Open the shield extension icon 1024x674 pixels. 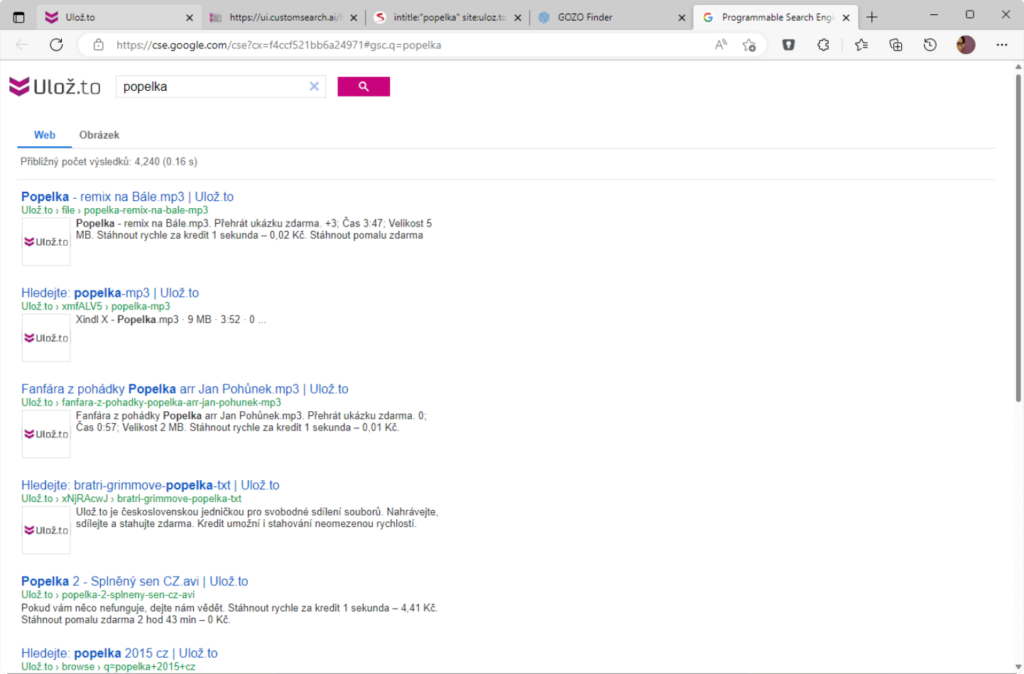[788, 44]
